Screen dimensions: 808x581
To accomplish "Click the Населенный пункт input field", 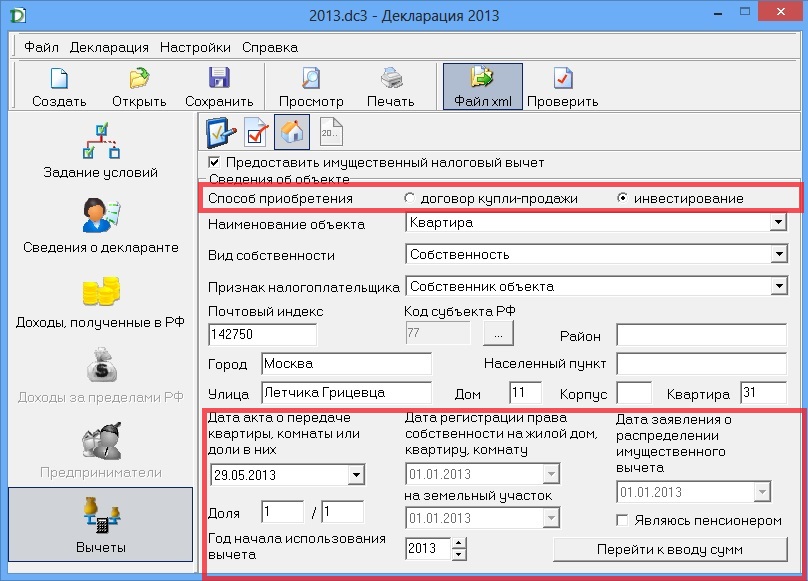I will [x=702, y=363].
